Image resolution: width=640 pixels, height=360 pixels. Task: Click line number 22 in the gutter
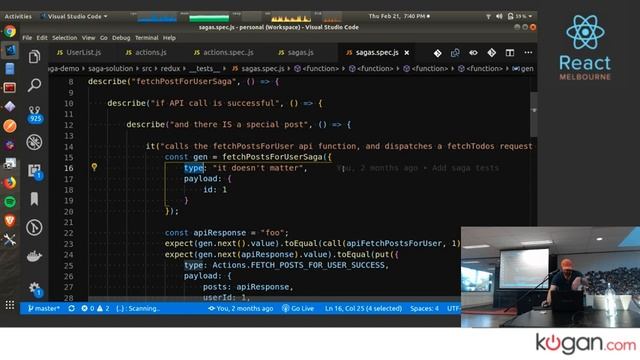[x=69, y=233]
